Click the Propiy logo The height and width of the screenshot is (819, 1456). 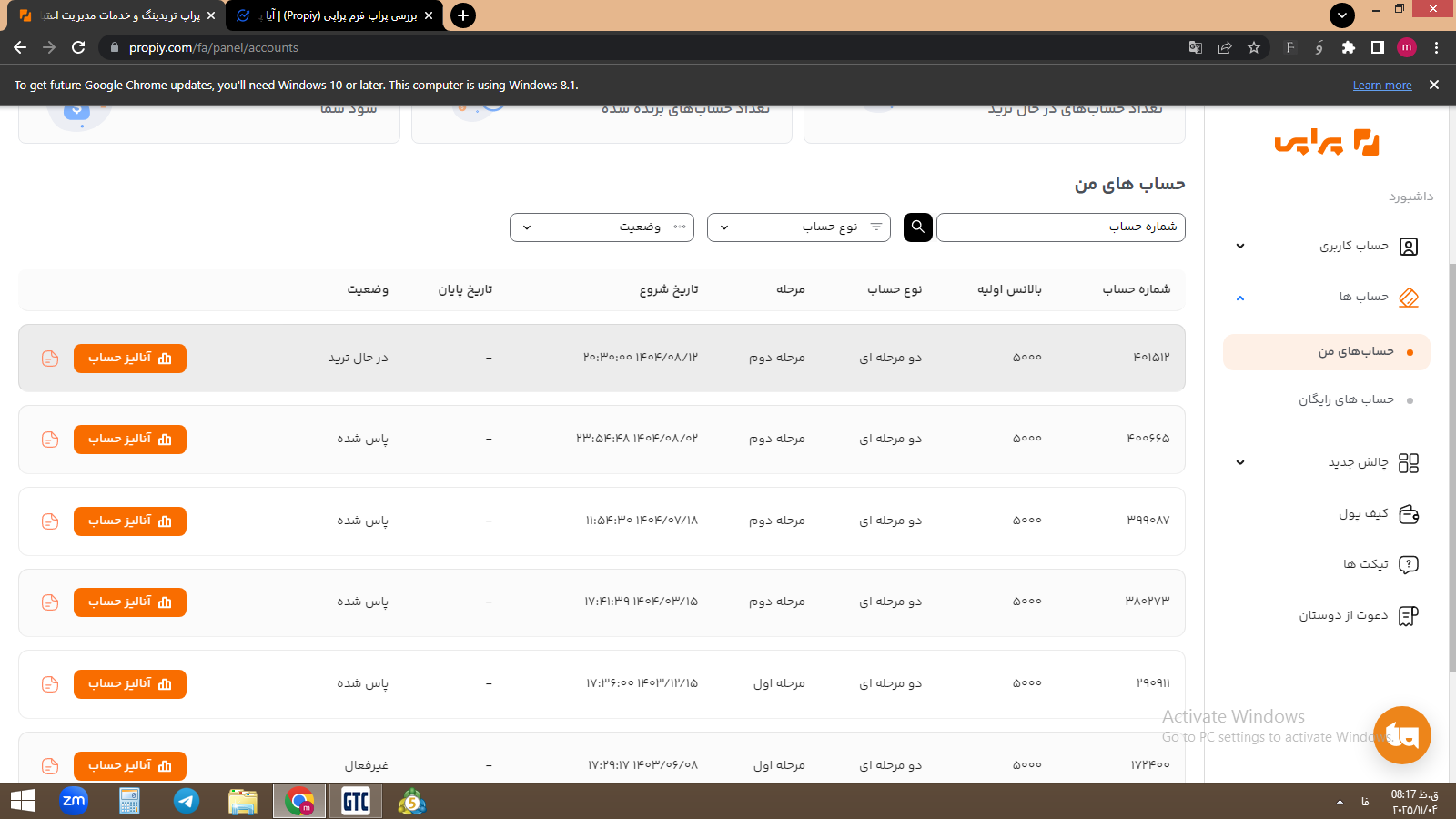(x=1327, y=143)
